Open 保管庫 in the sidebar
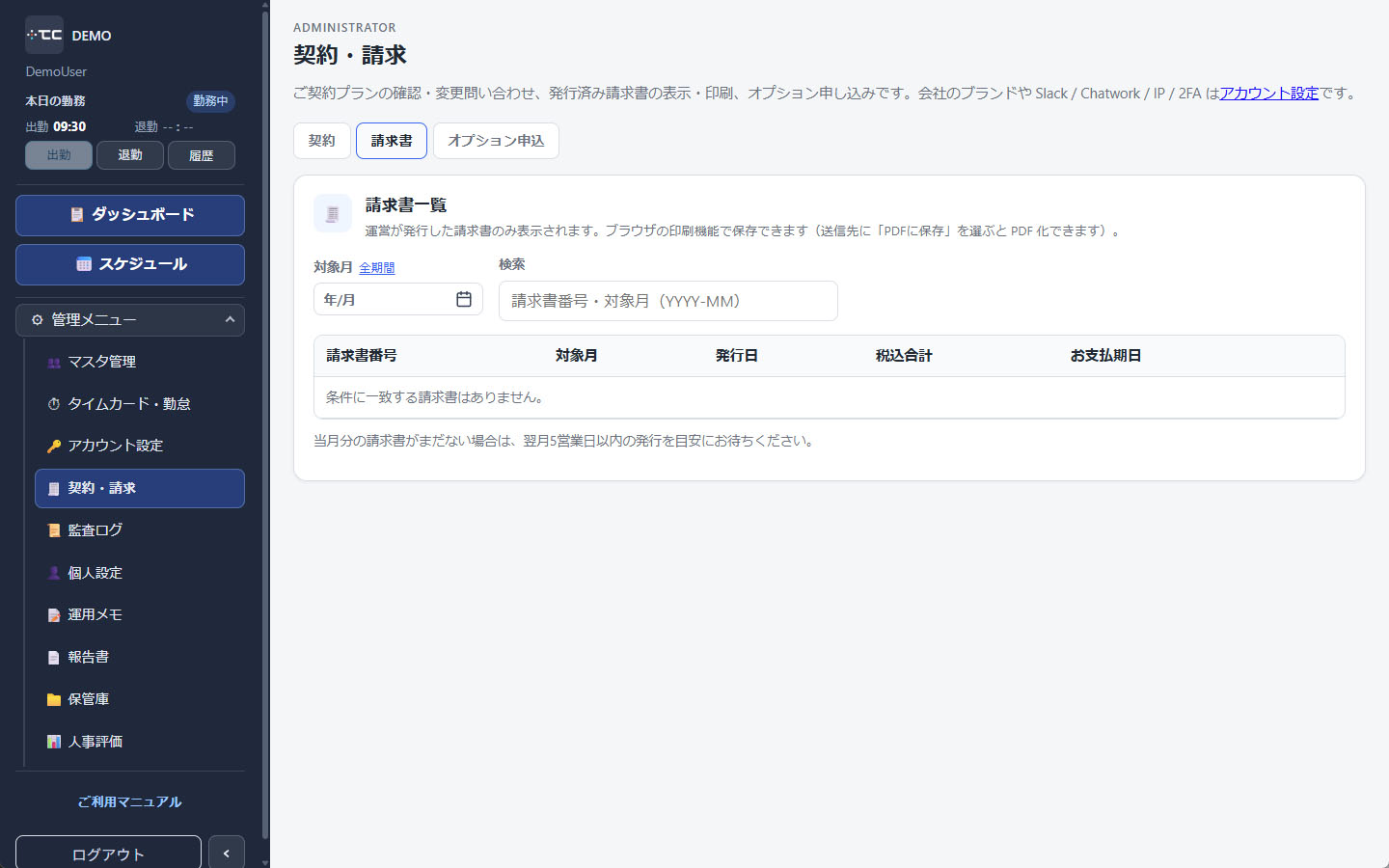Viewport: 1389px width, 868px height. [x=140, y=699]
